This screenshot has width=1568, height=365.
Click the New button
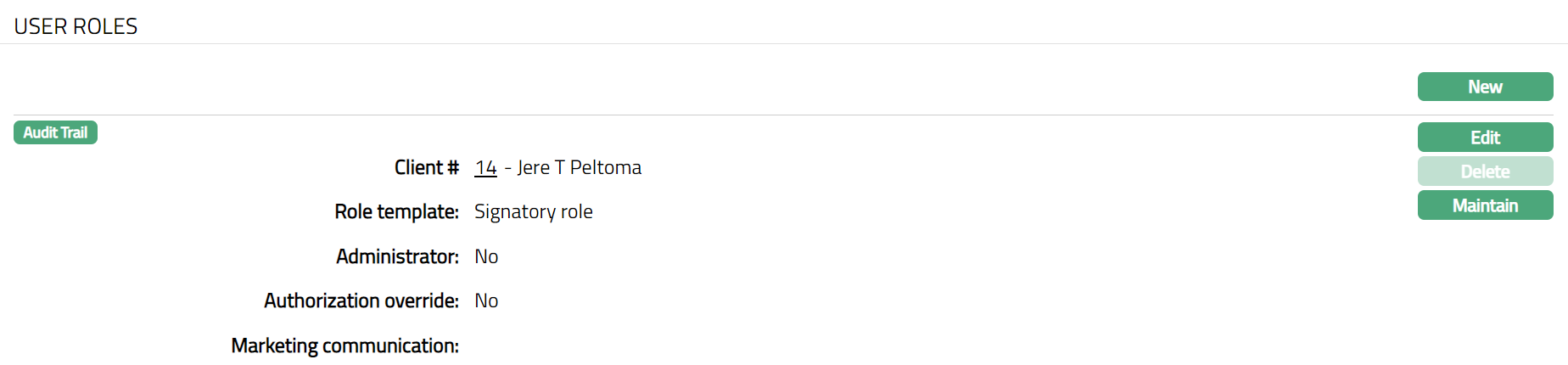coord(1485,87)
